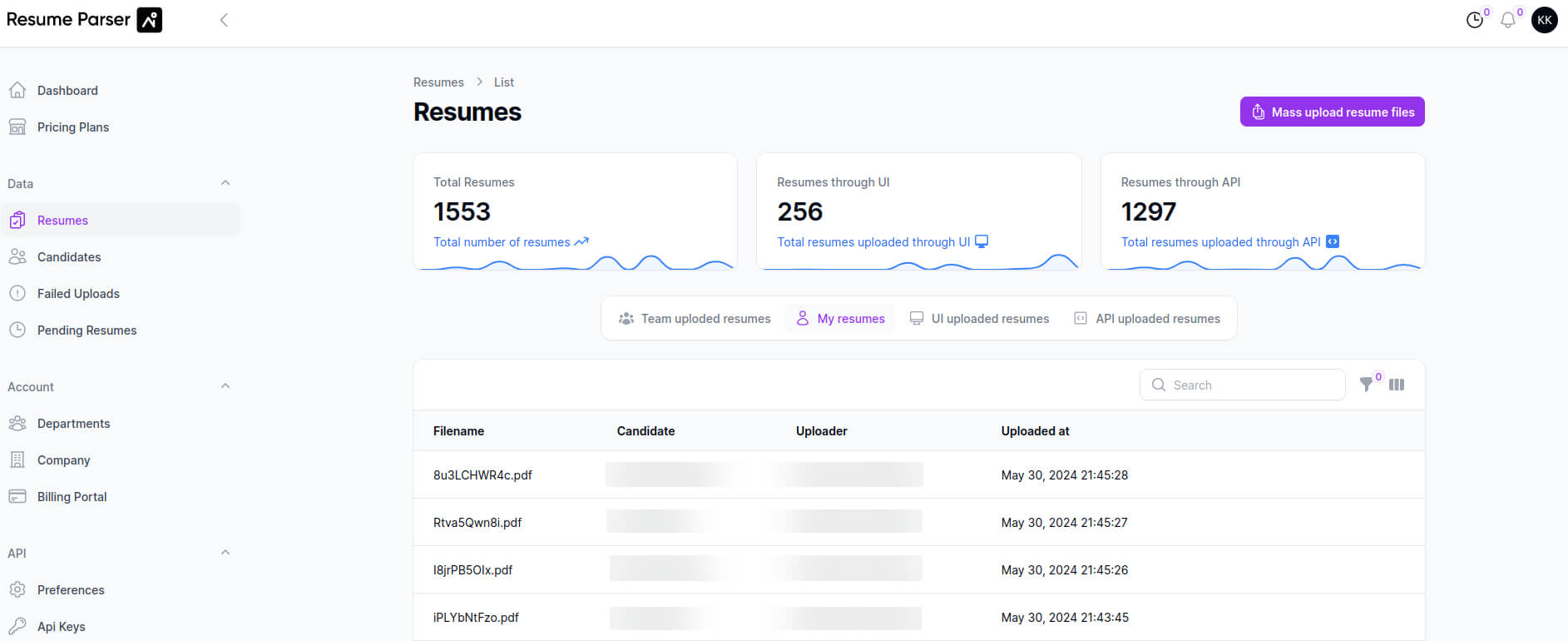1568x641 pixels.
Task: Select the My resumes tab
Action: (x=840, y=318)
